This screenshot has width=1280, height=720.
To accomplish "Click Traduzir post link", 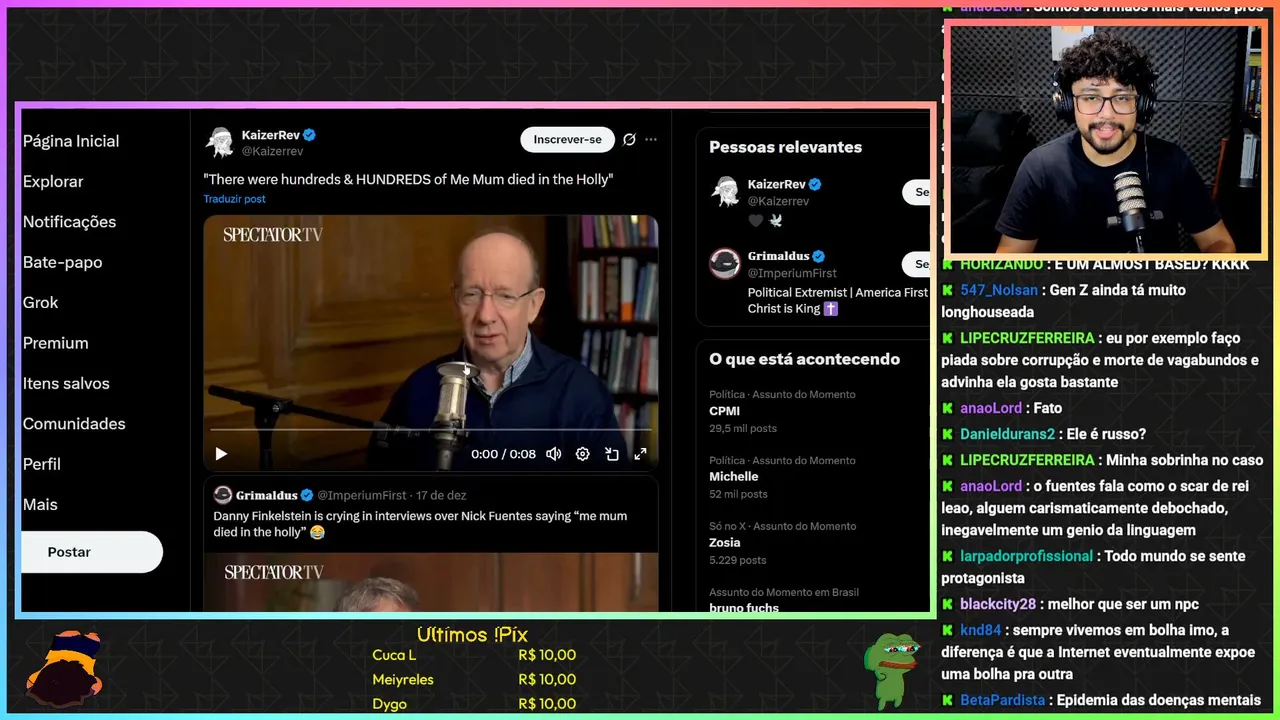I will pos(235,199).
